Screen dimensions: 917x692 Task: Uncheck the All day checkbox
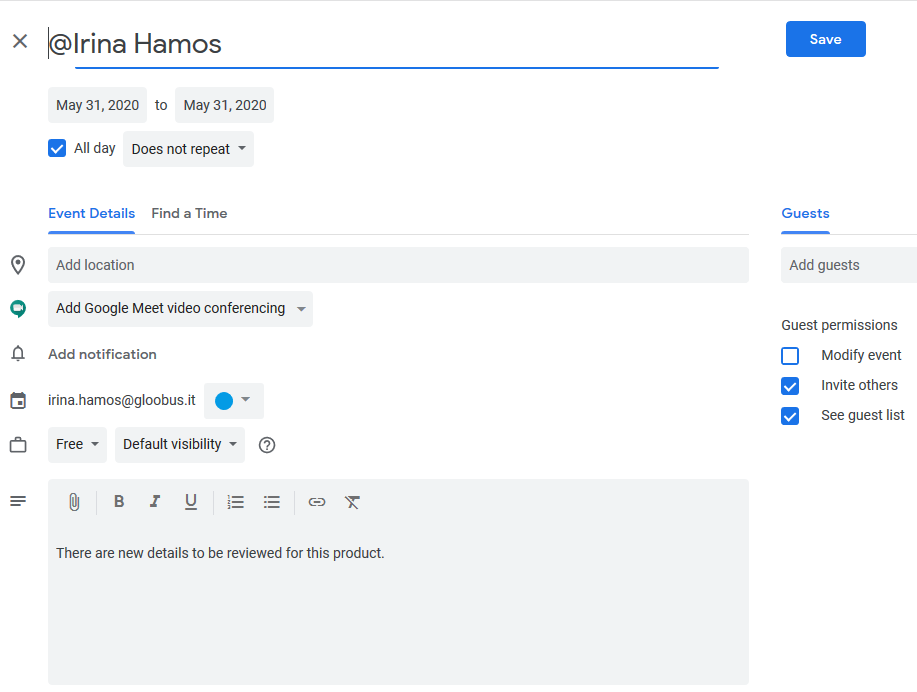57,149
